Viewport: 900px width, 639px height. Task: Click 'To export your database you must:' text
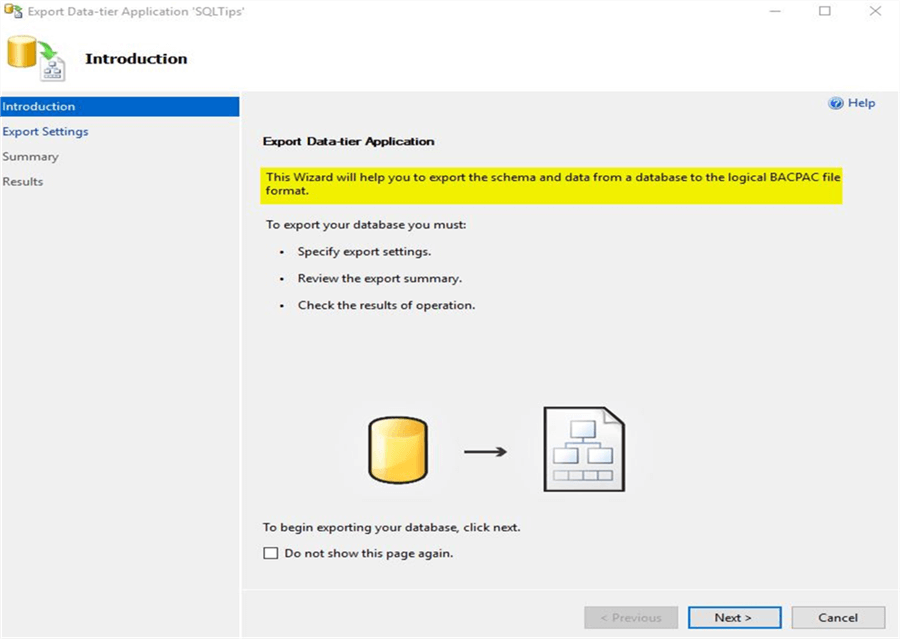pos(366,224)
